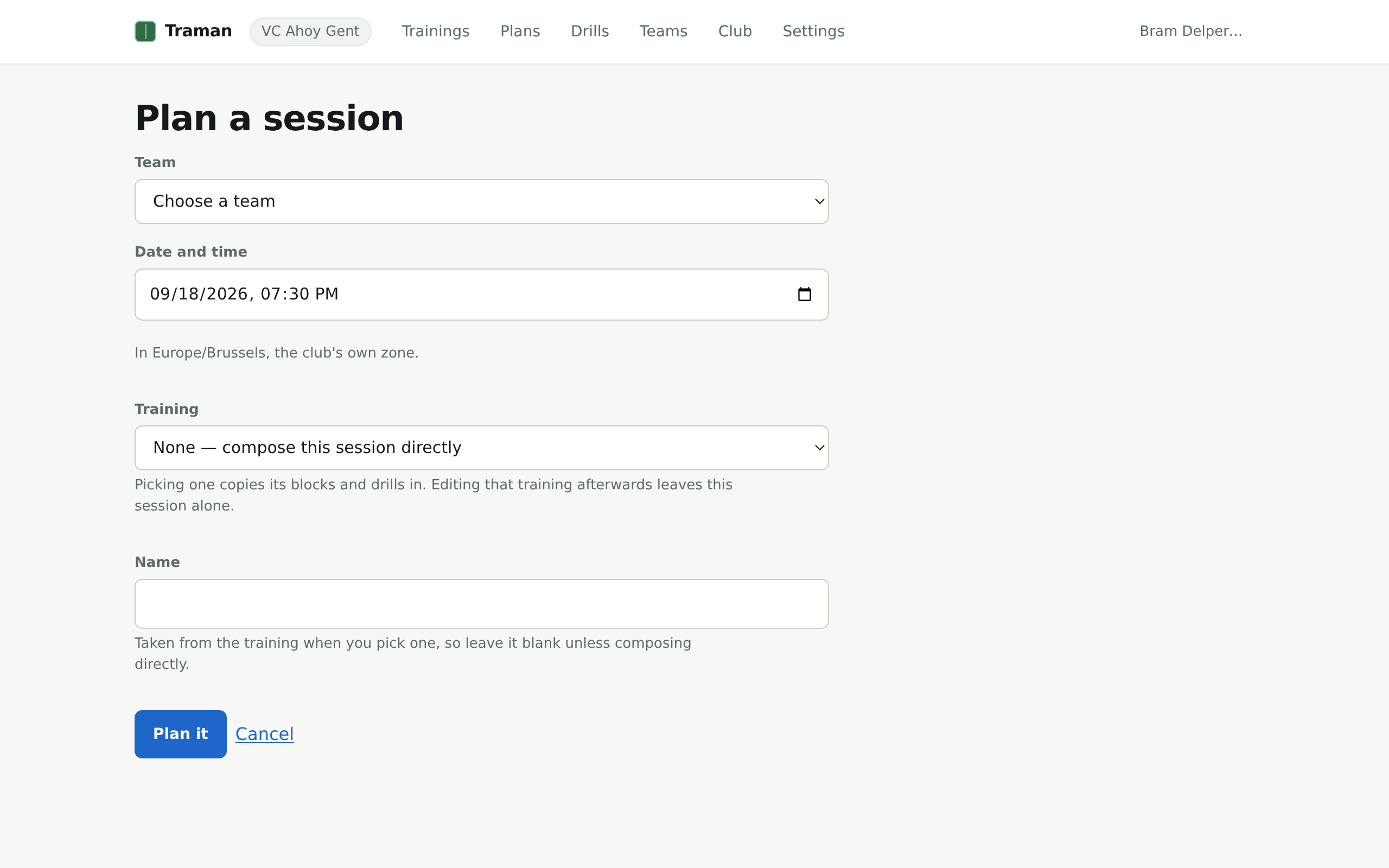Viewport: 1389px width, 868px height.
Task: Navigate to Drills
Action: [589, 31]
